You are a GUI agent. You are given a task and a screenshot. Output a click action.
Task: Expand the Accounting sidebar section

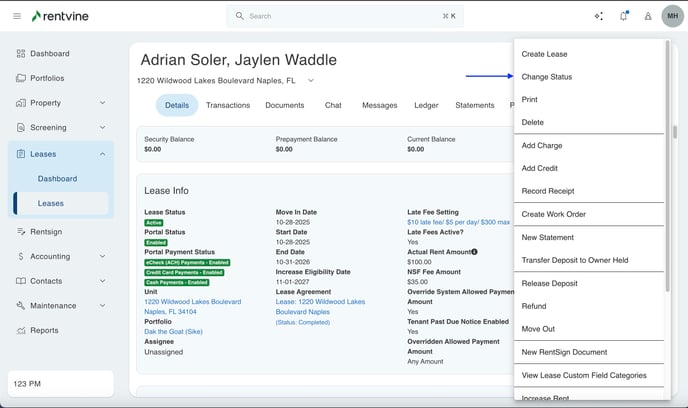pos(102,256)
